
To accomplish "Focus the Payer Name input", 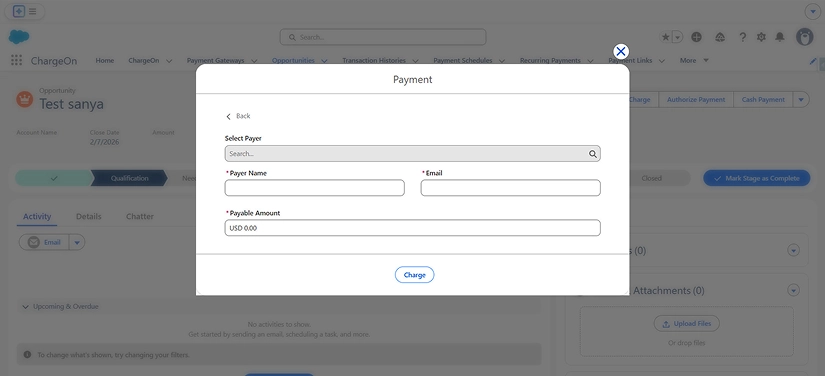I will 315,188.
